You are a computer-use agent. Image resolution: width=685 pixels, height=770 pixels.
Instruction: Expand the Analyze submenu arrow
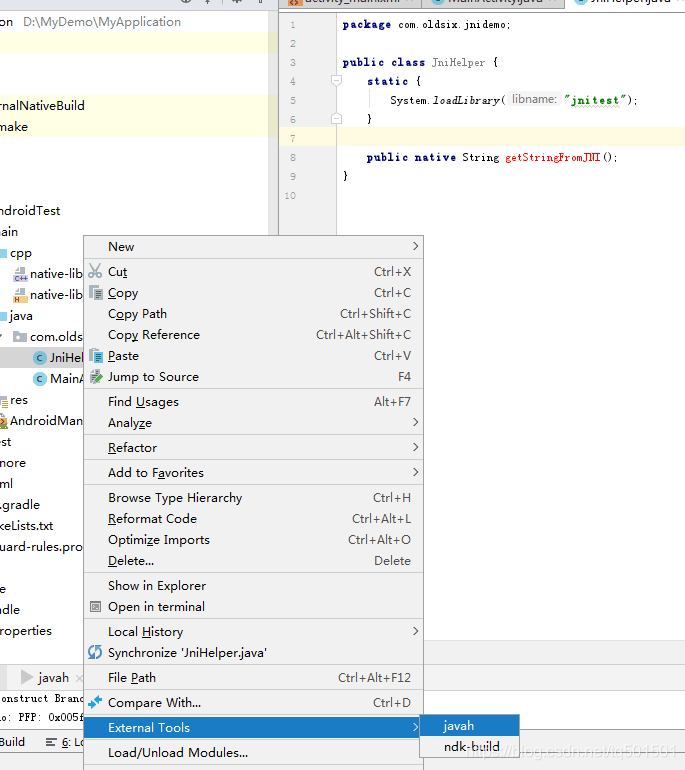[x=415, y=422]
